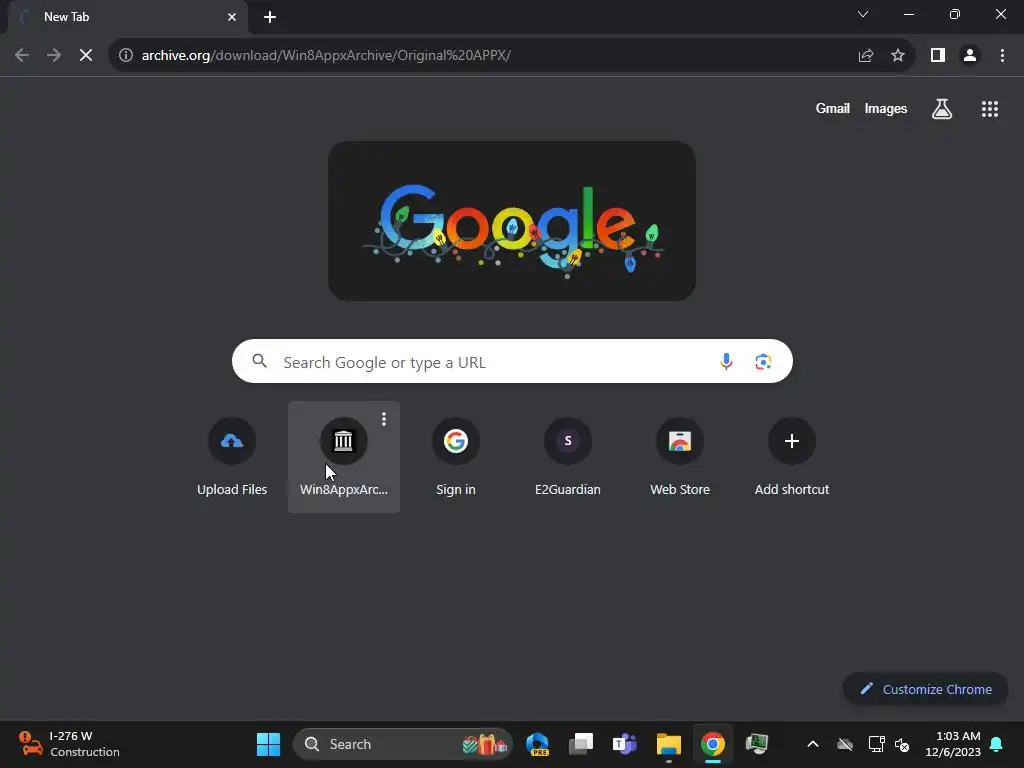
Task: Open the I-276 W Construction traffic widget
Action: [69, 744]
